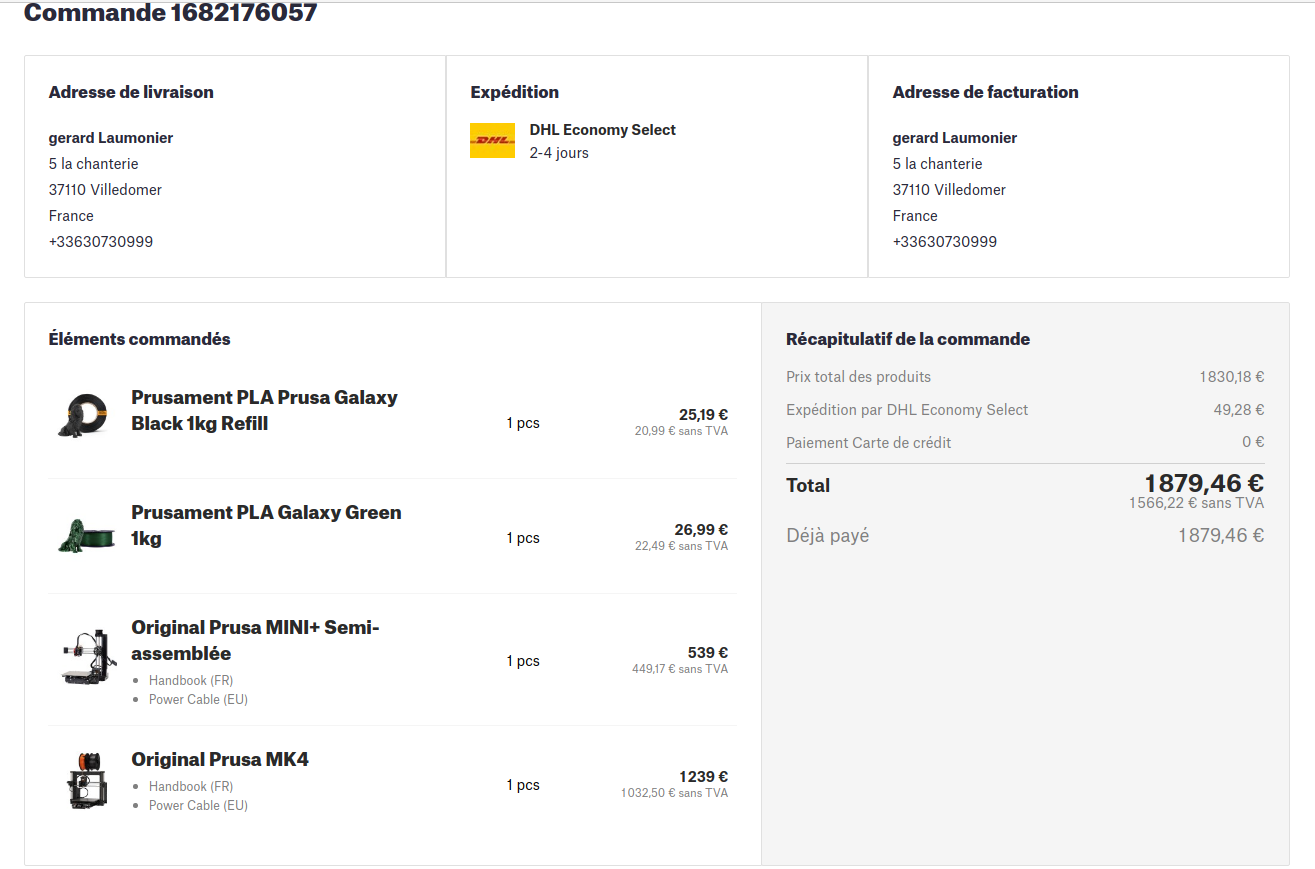
Task: Click the billing address phone number
Action: pyautogui.click(x=944, y=241)
